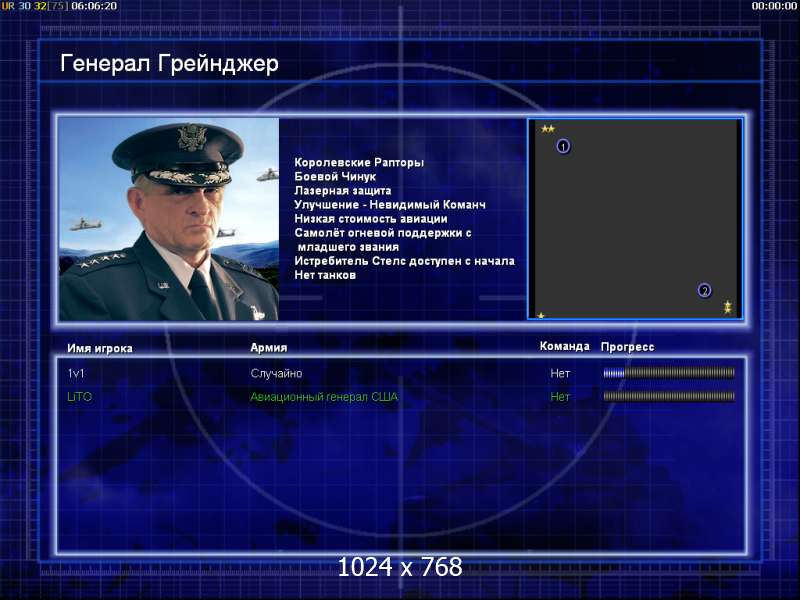Click army value 'Случайно'

(x=277, y=373)
